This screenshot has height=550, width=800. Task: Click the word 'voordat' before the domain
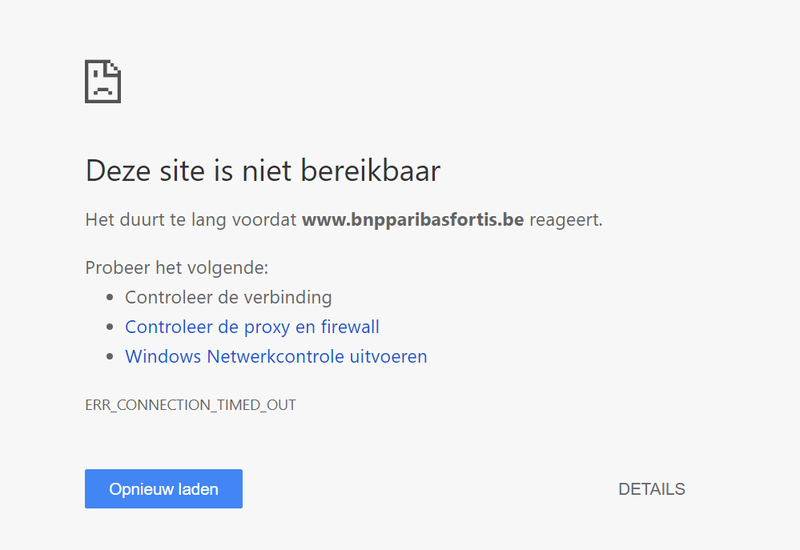[x=264, y=219]
